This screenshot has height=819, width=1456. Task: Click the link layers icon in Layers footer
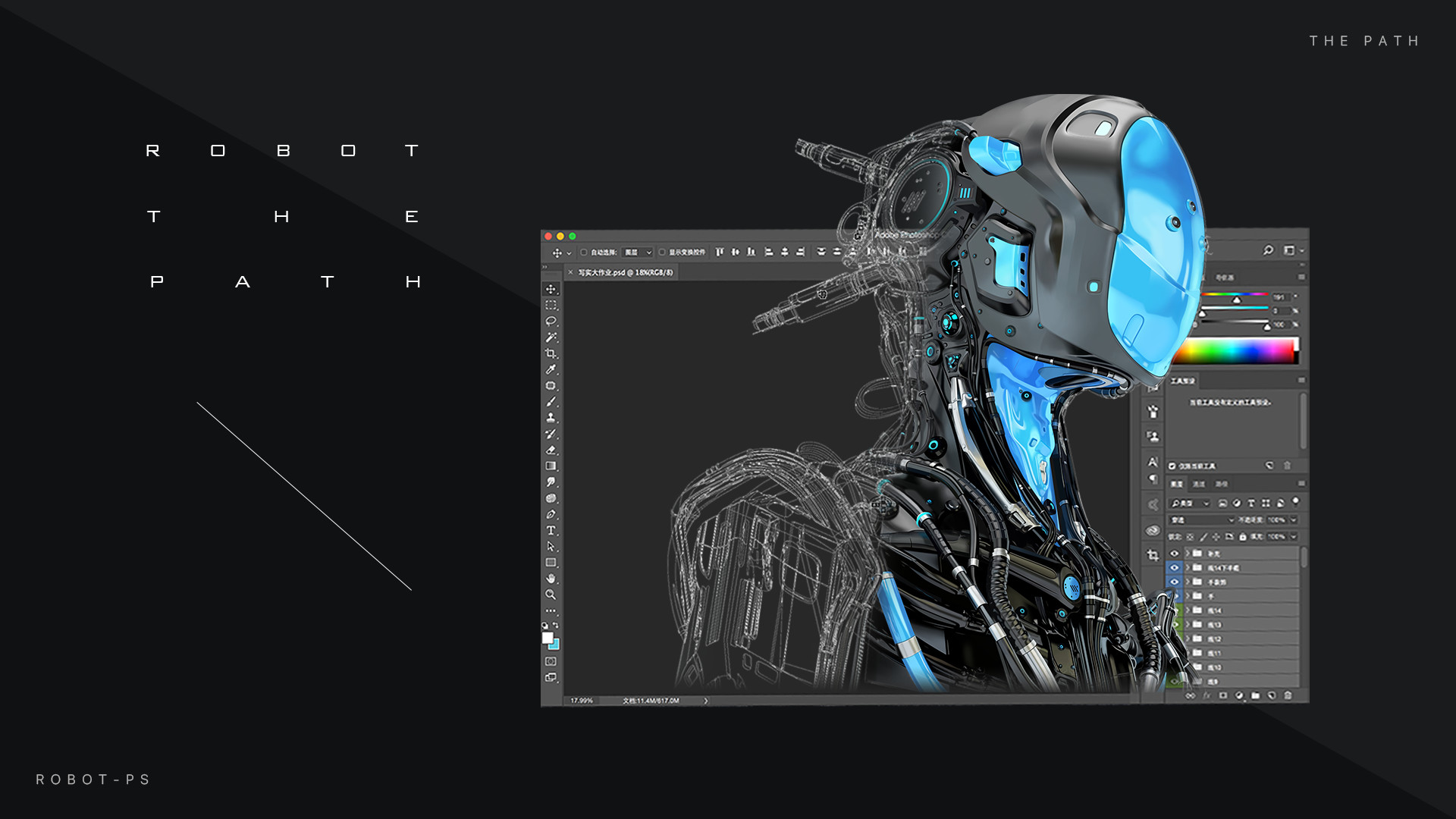[1191, 695]
